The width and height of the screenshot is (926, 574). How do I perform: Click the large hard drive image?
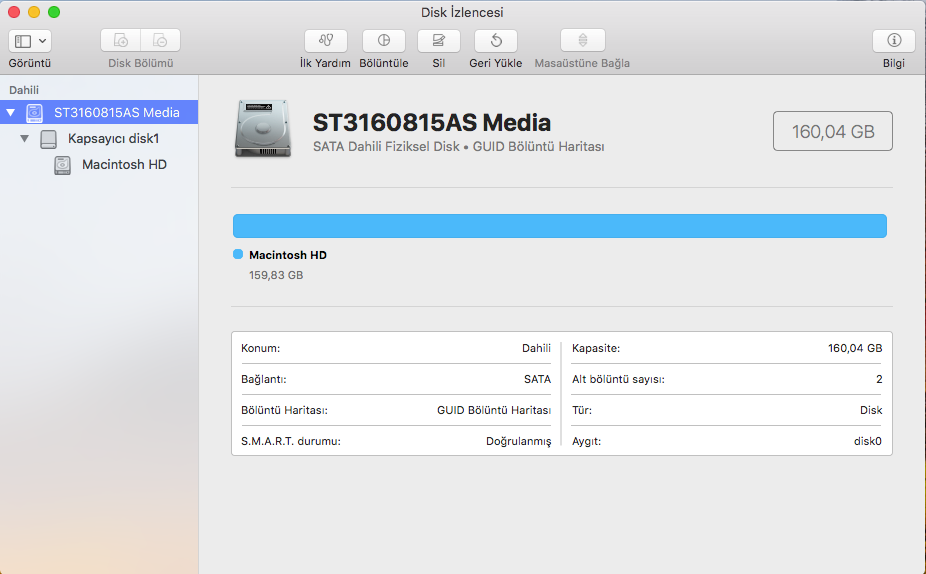click(x=263, y=128)
